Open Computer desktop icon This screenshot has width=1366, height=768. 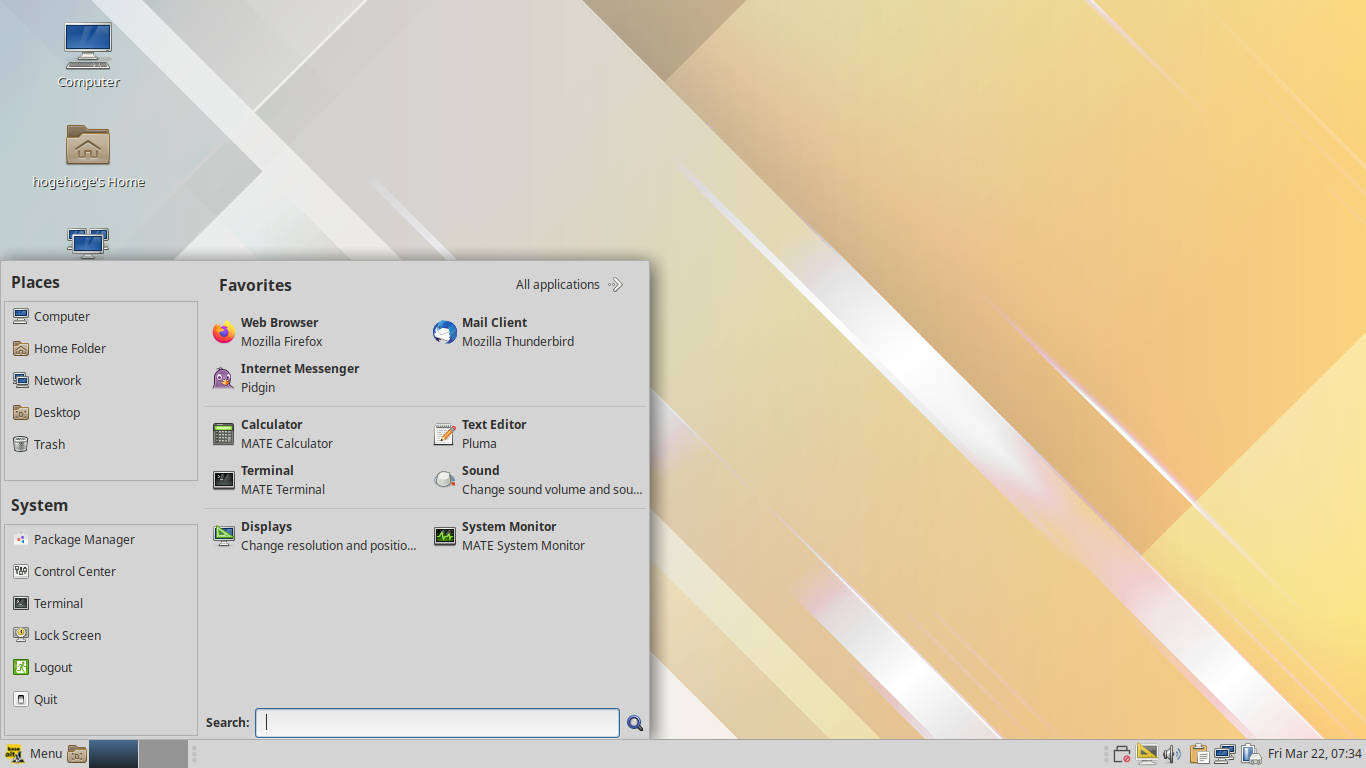(x=88, y=56)
